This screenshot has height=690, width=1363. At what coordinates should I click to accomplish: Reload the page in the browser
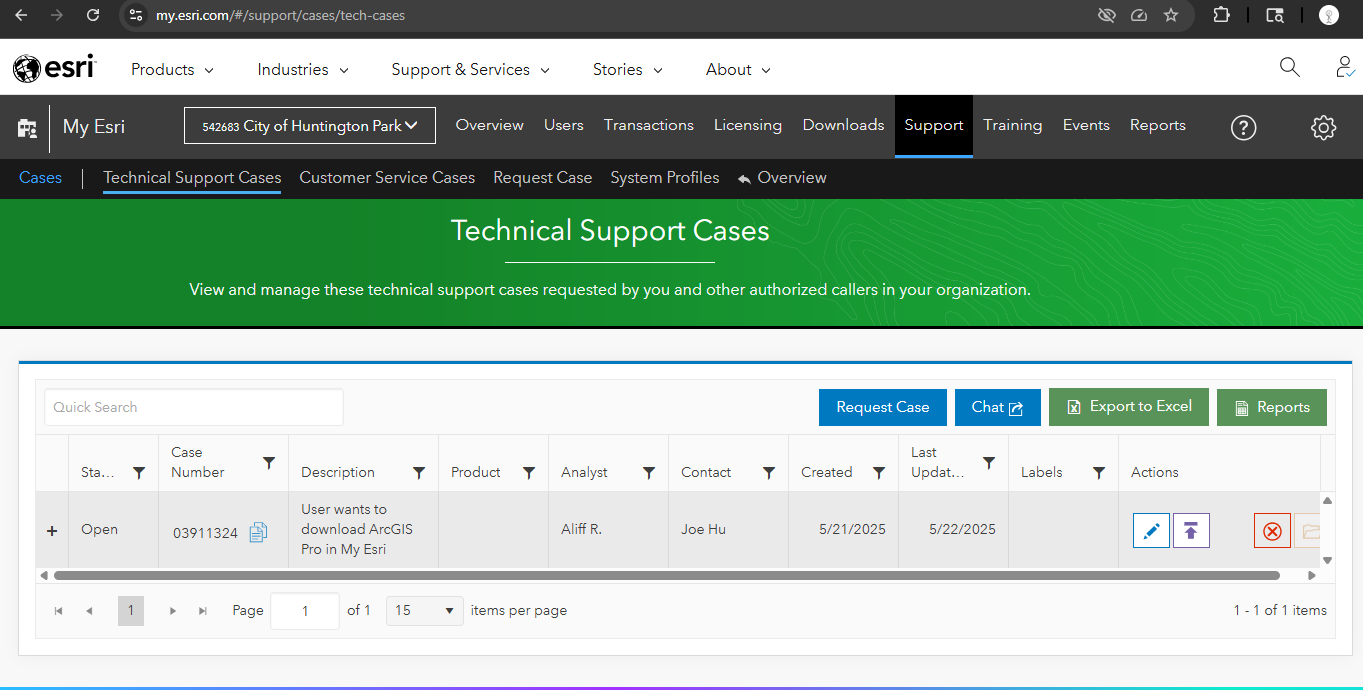tap(93, 15)
